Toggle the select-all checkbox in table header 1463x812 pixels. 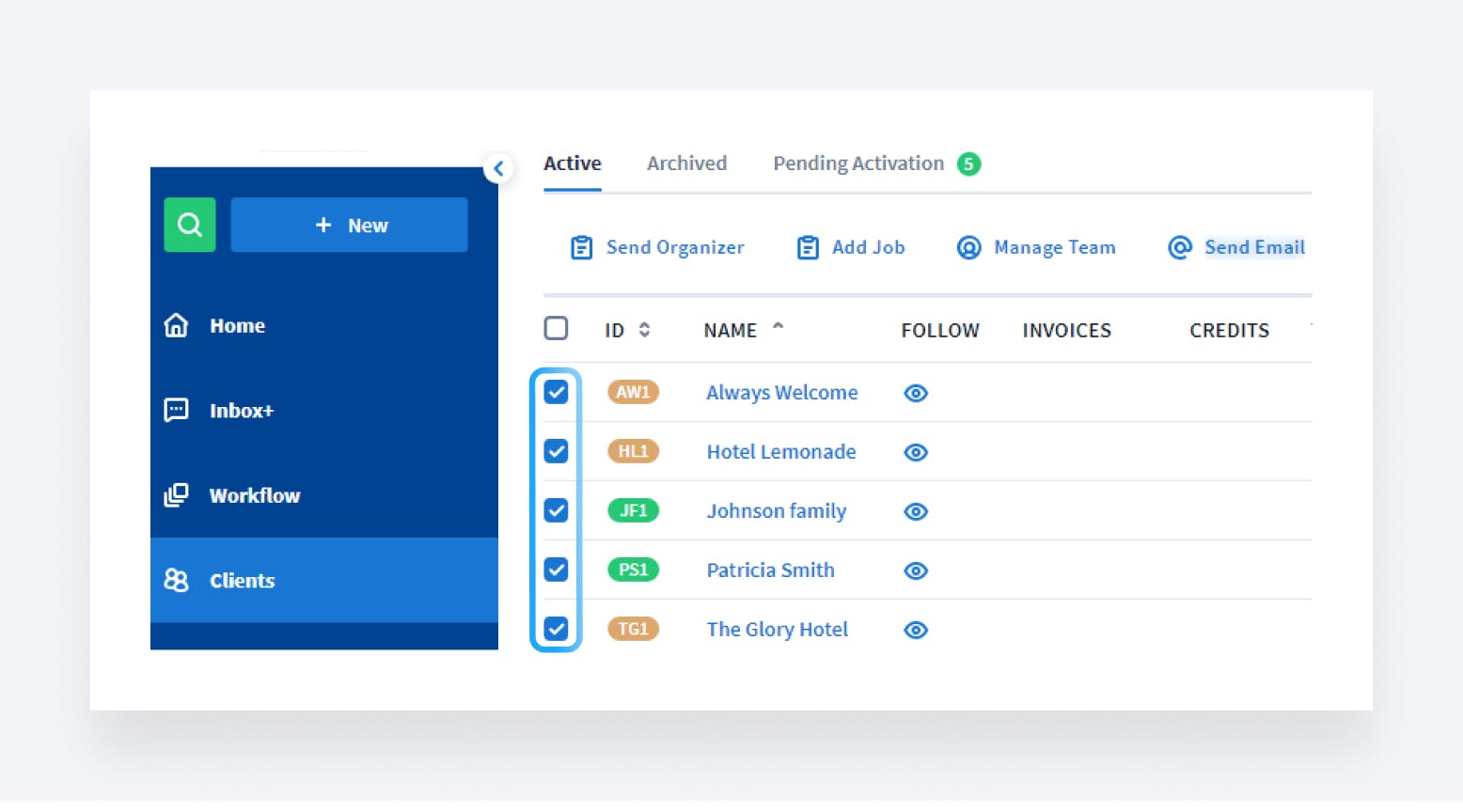point(556,329)
